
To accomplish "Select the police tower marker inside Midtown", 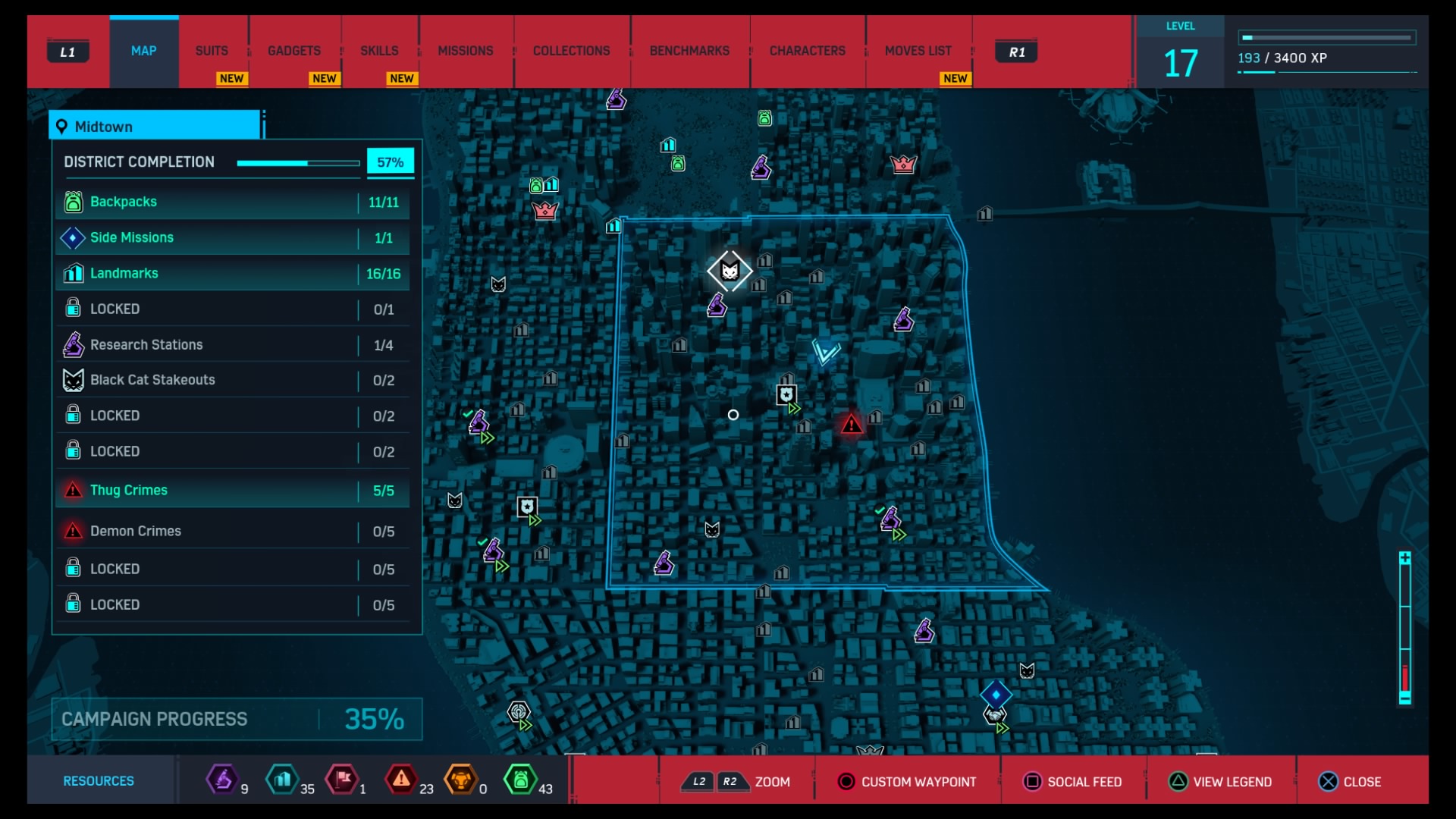I will click(786, 394).
